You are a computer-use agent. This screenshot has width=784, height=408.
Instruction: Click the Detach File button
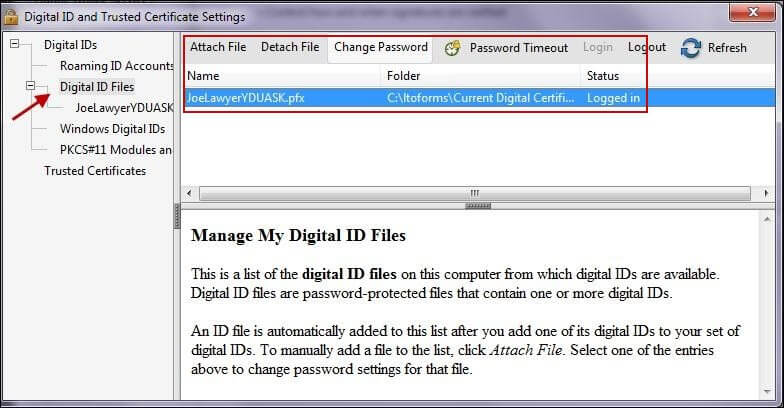(x=290, y=47)
